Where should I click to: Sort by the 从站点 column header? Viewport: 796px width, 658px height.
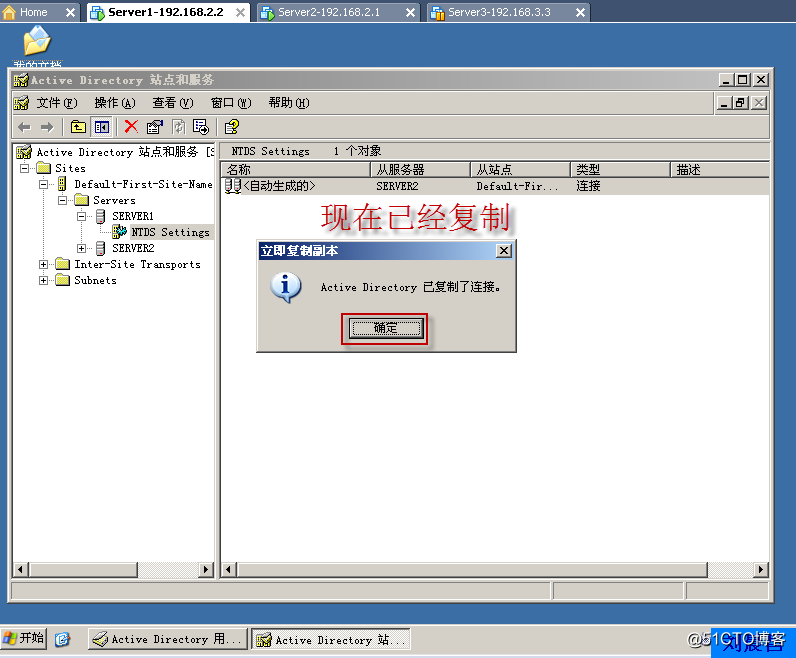521,170
